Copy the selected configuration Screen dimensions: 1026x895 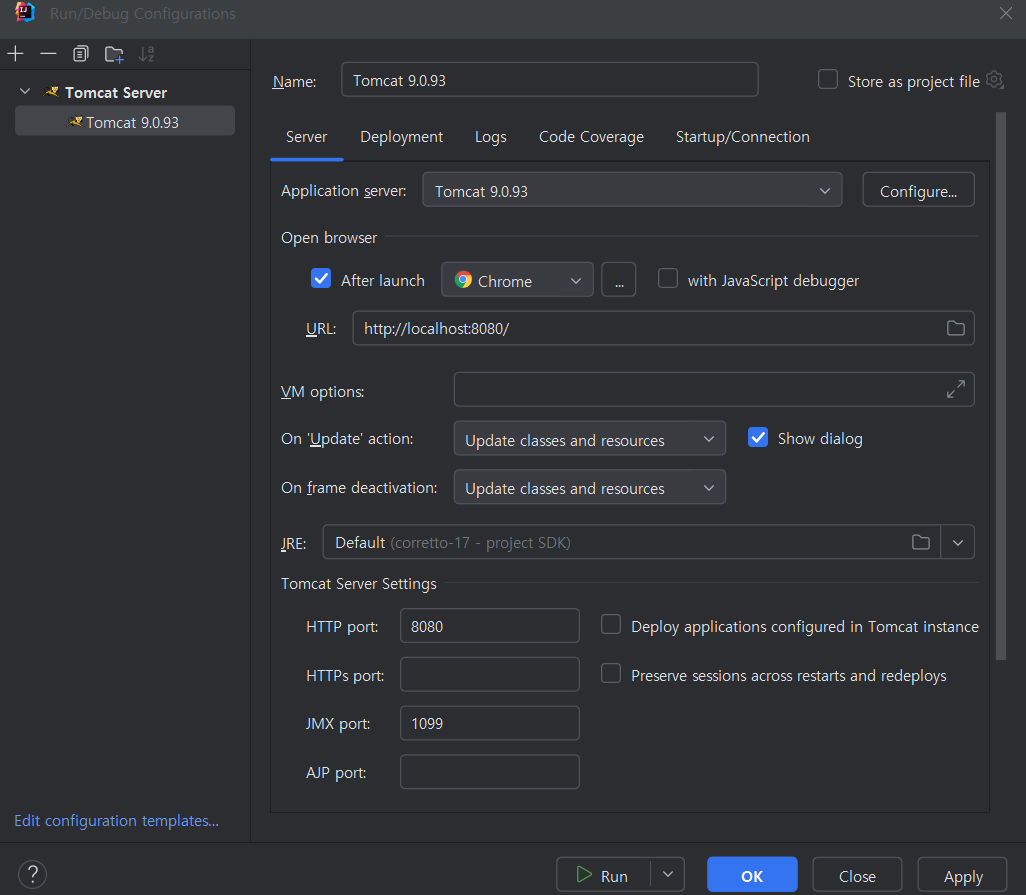(x=80, y=54)
